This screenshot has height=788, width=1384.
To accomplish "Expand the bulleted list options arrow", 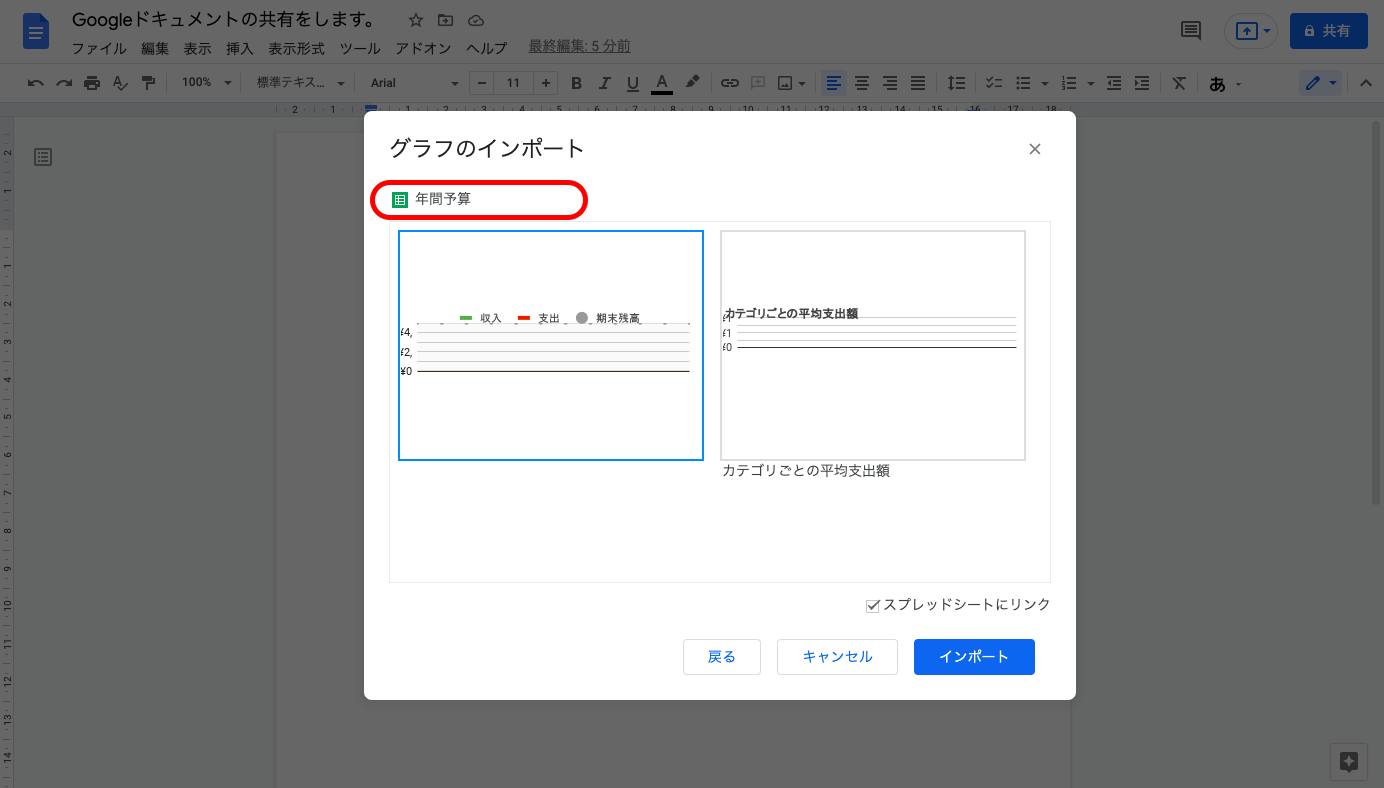I will [1044, 83].
